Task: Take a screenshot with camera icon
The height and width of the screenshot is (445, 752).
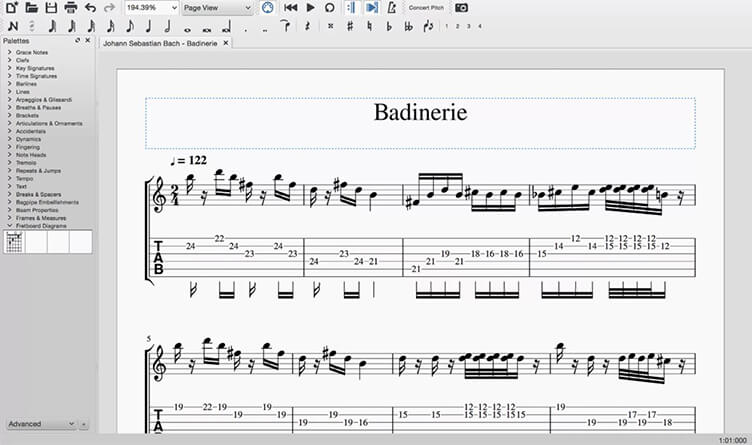Action: point(461,8)
